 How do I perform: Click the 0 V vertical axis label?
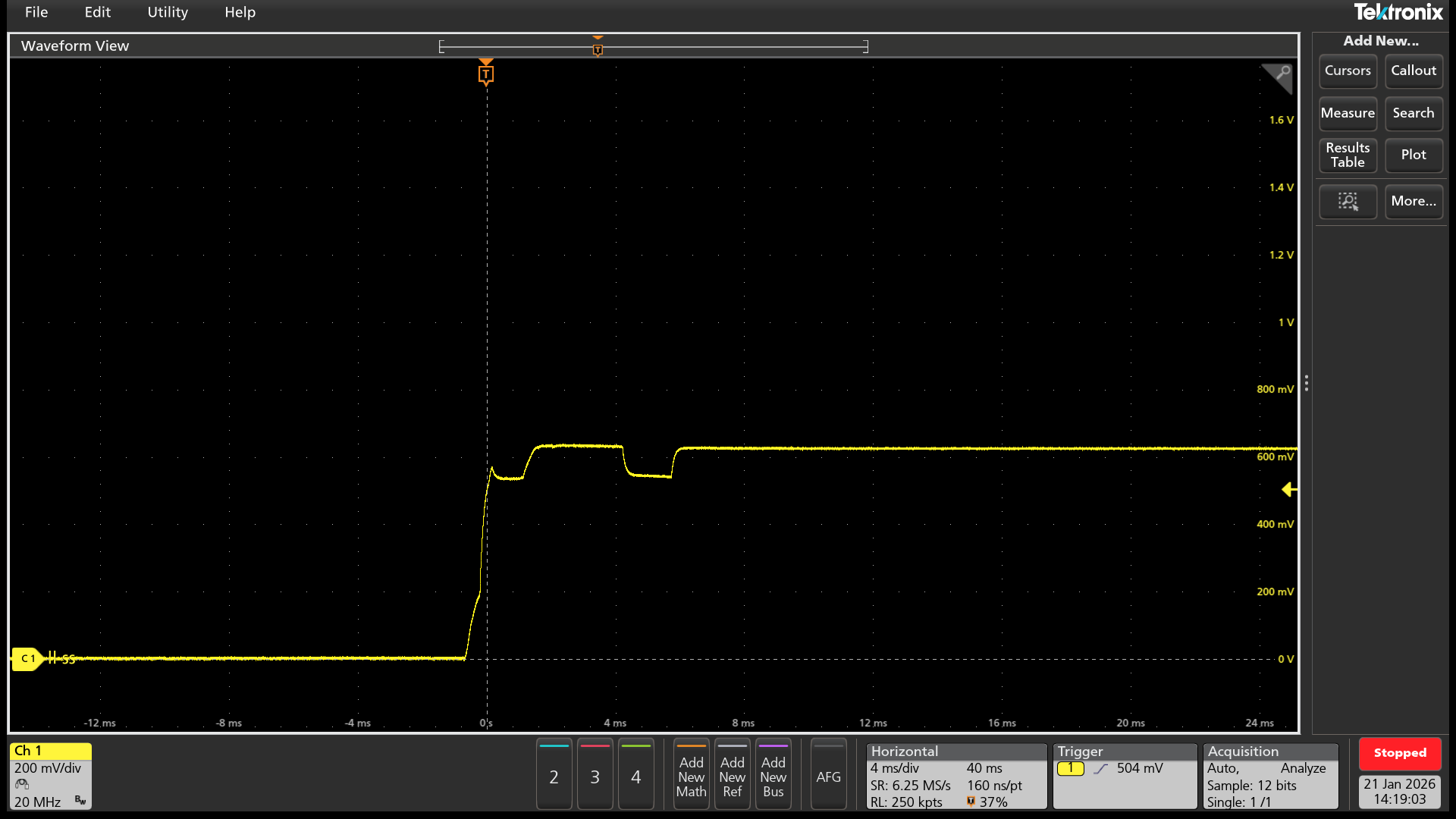point(1285,659)
